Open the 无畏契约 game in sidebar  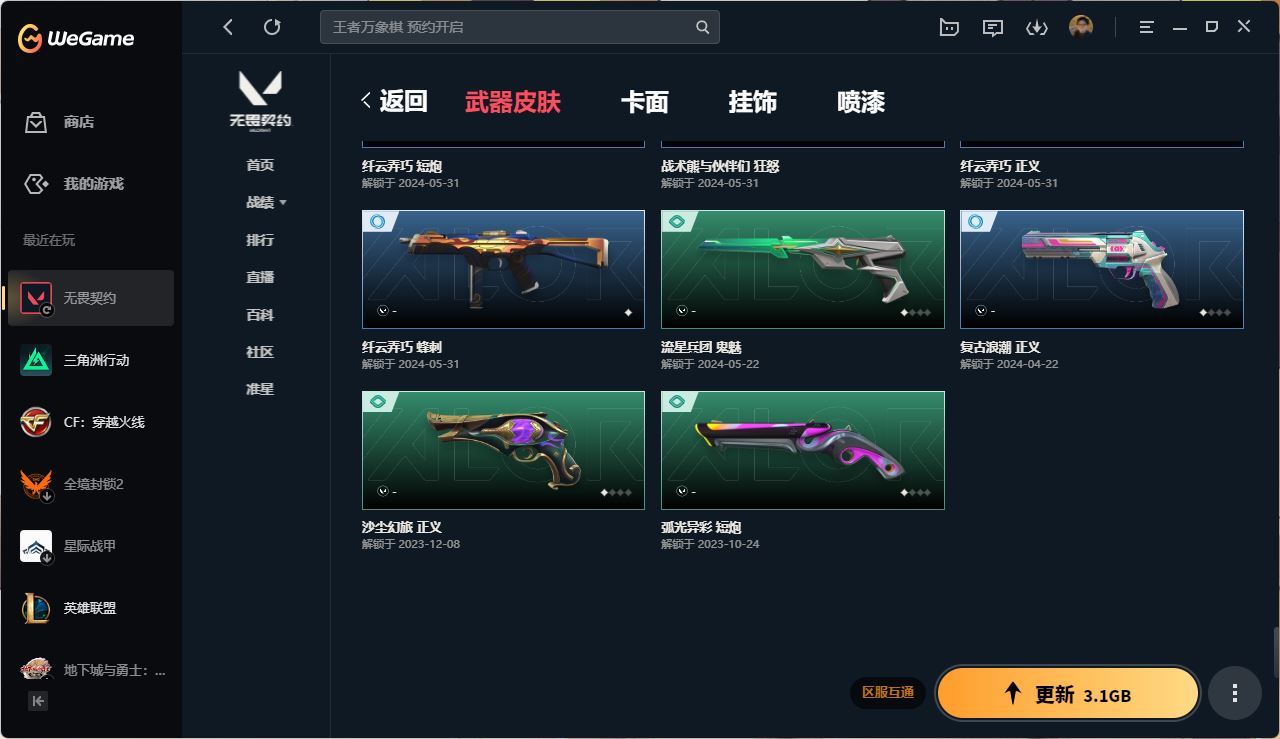click(91, 298)
